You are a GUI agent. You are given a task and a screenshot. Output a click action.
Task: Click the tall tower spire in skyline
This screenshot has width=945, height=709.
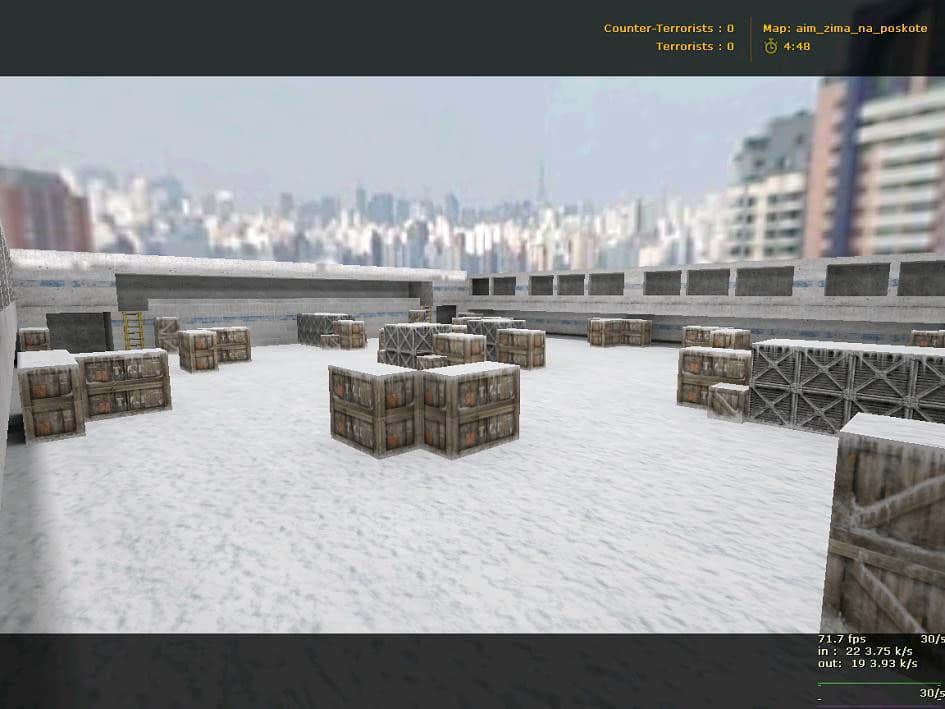(541, 183)
